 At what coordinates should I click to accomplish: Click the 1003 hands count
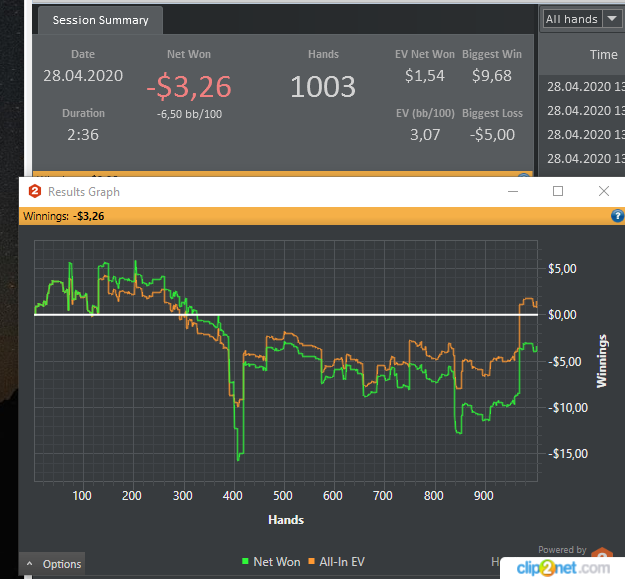pos(323,86)
